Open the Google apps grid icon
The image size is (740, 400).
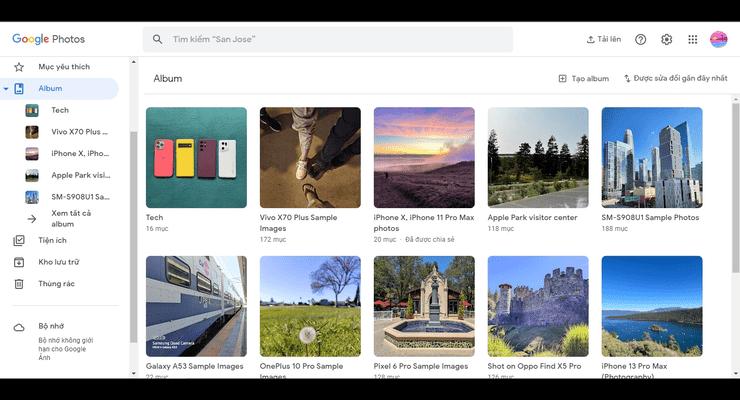[692, 40]
